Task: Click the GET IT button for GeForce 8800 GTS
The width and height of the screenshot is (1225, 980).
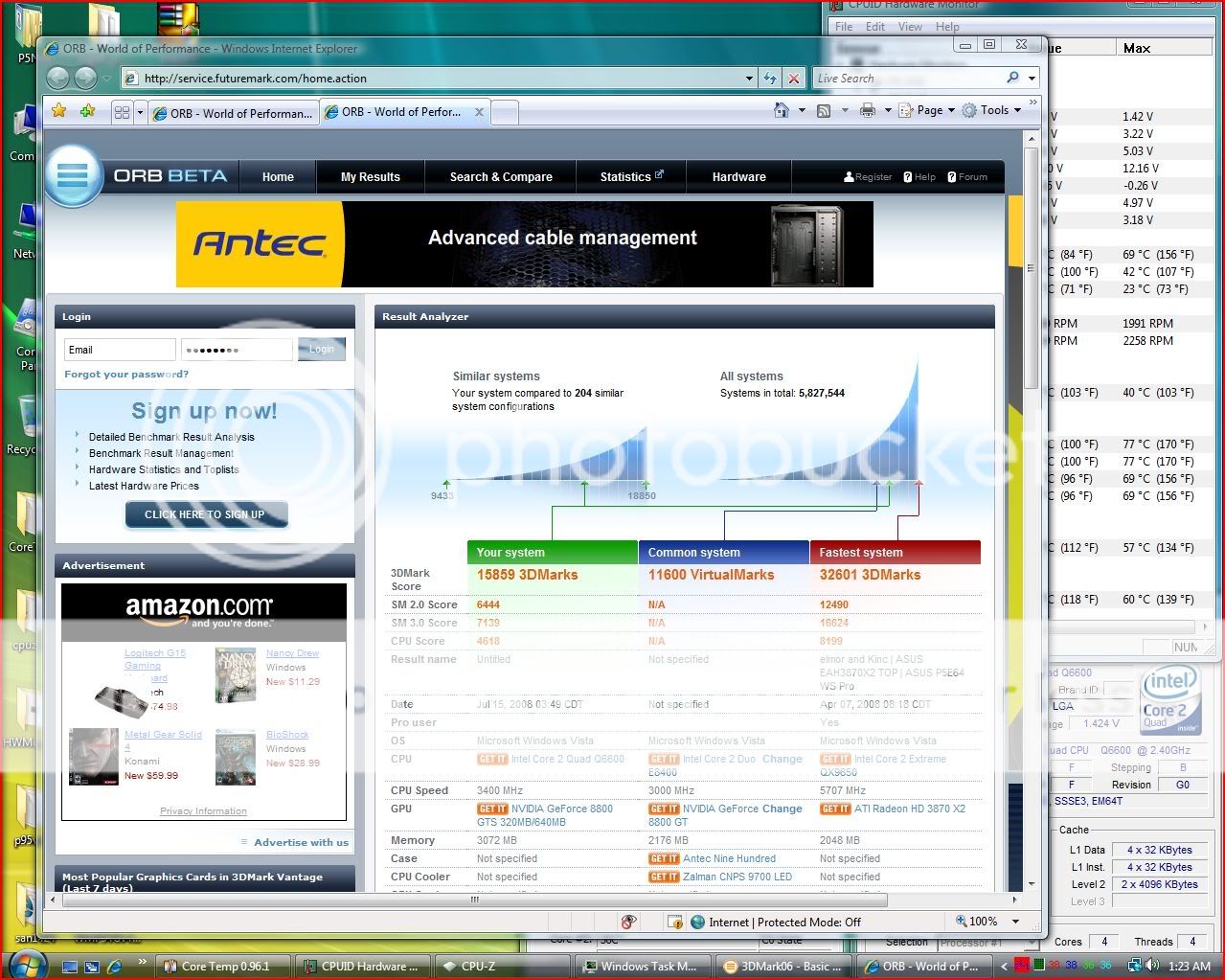Action: pyautogui.click(x=492, y=809)
